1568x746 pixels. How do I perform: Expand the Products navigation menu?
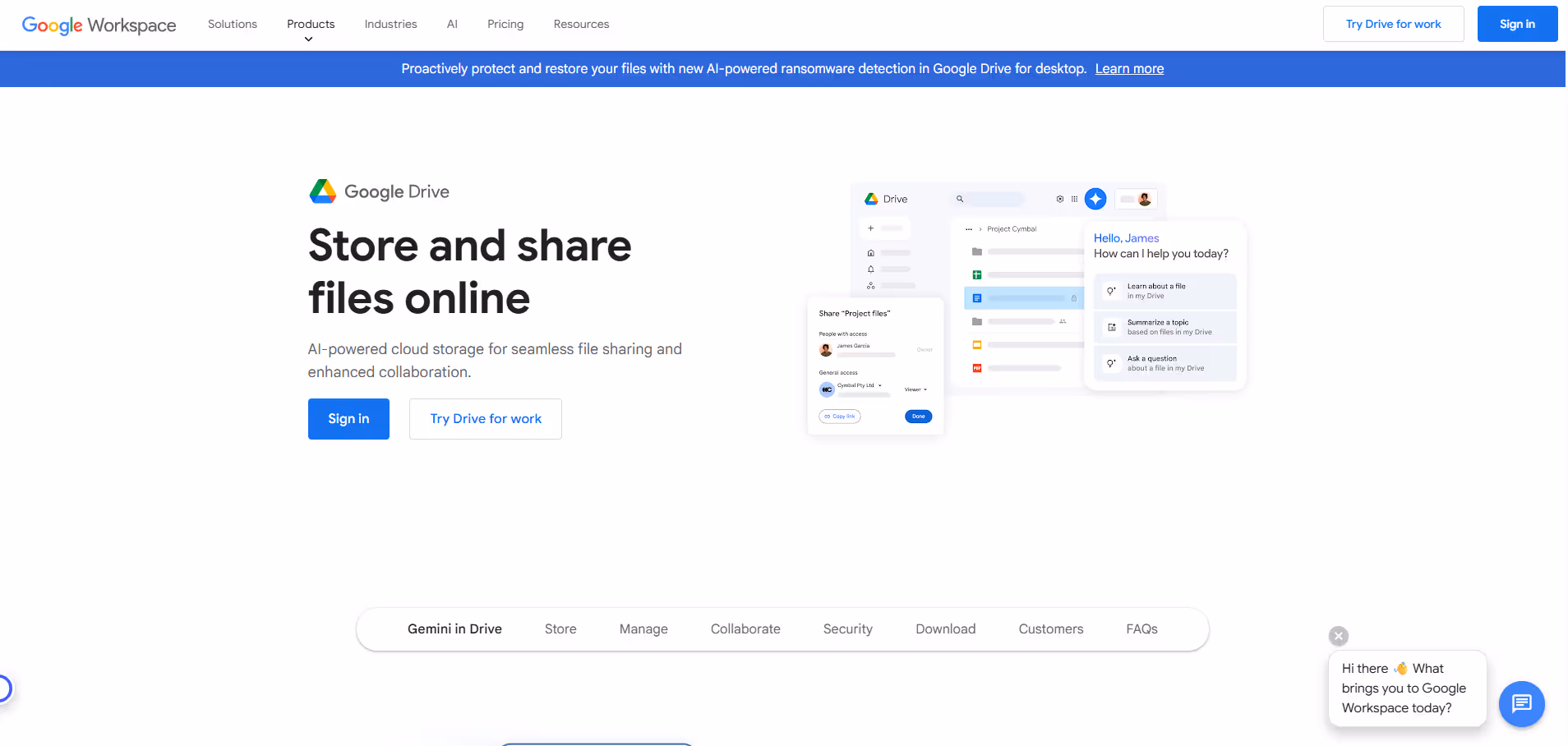(x=311, y=24)
